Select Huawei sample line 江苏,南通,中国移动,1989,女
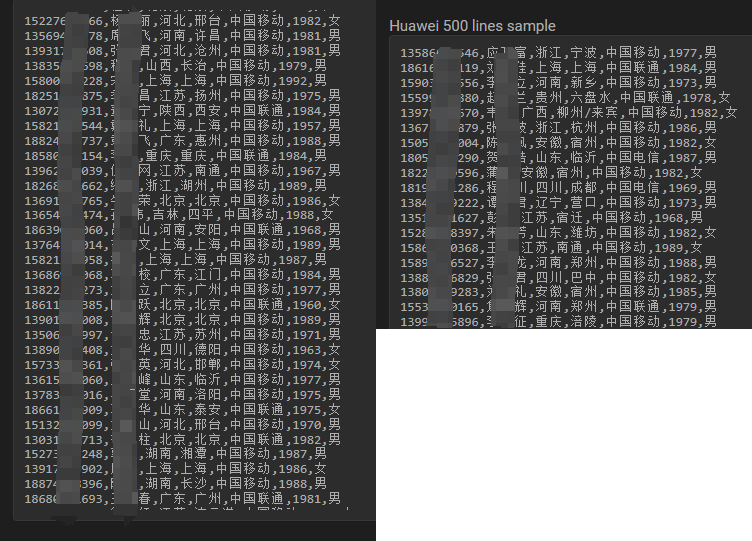Image resolution: width=752 pixels, height=541 pixels. pyautogui.click(x=552, y=248)
